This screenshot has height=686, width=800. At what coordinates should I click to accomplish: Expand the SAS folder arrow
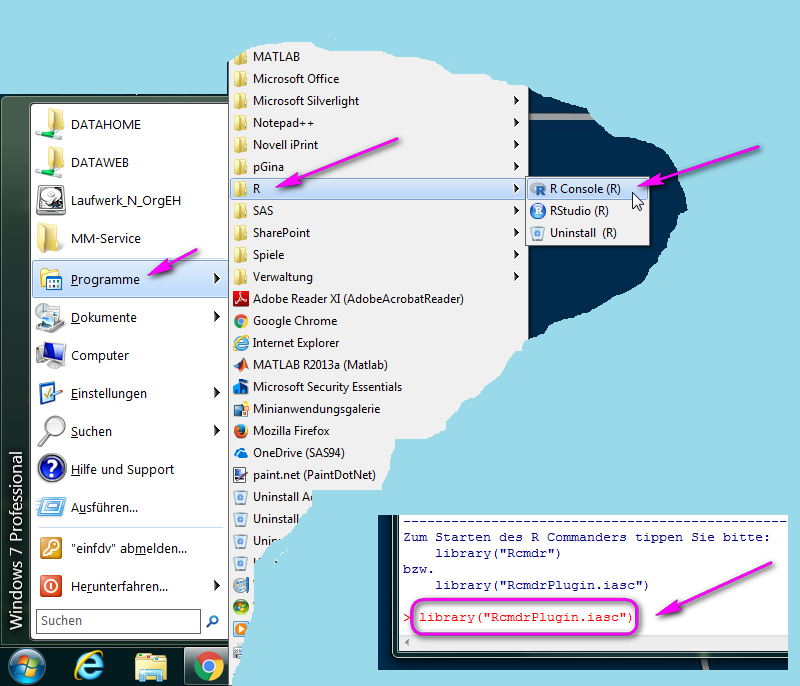click(516, 210)
